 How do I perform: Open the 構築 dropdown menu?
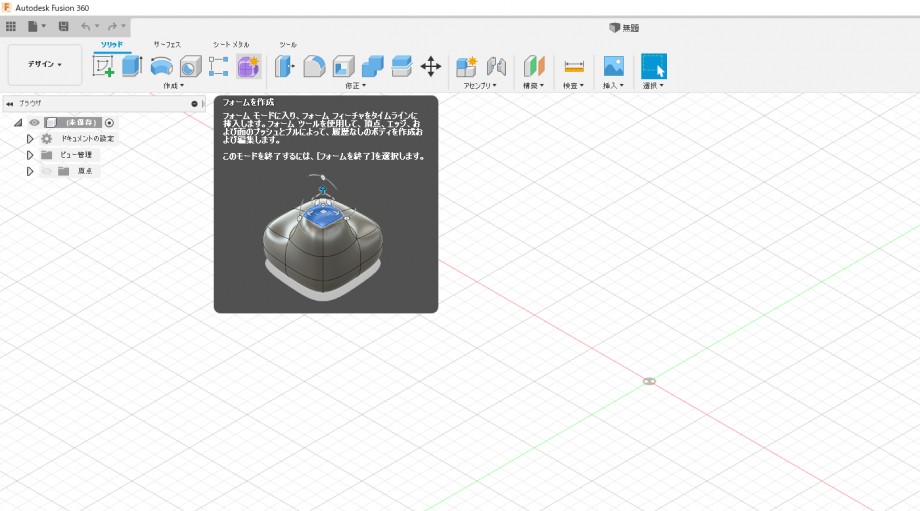click(533, 86)
